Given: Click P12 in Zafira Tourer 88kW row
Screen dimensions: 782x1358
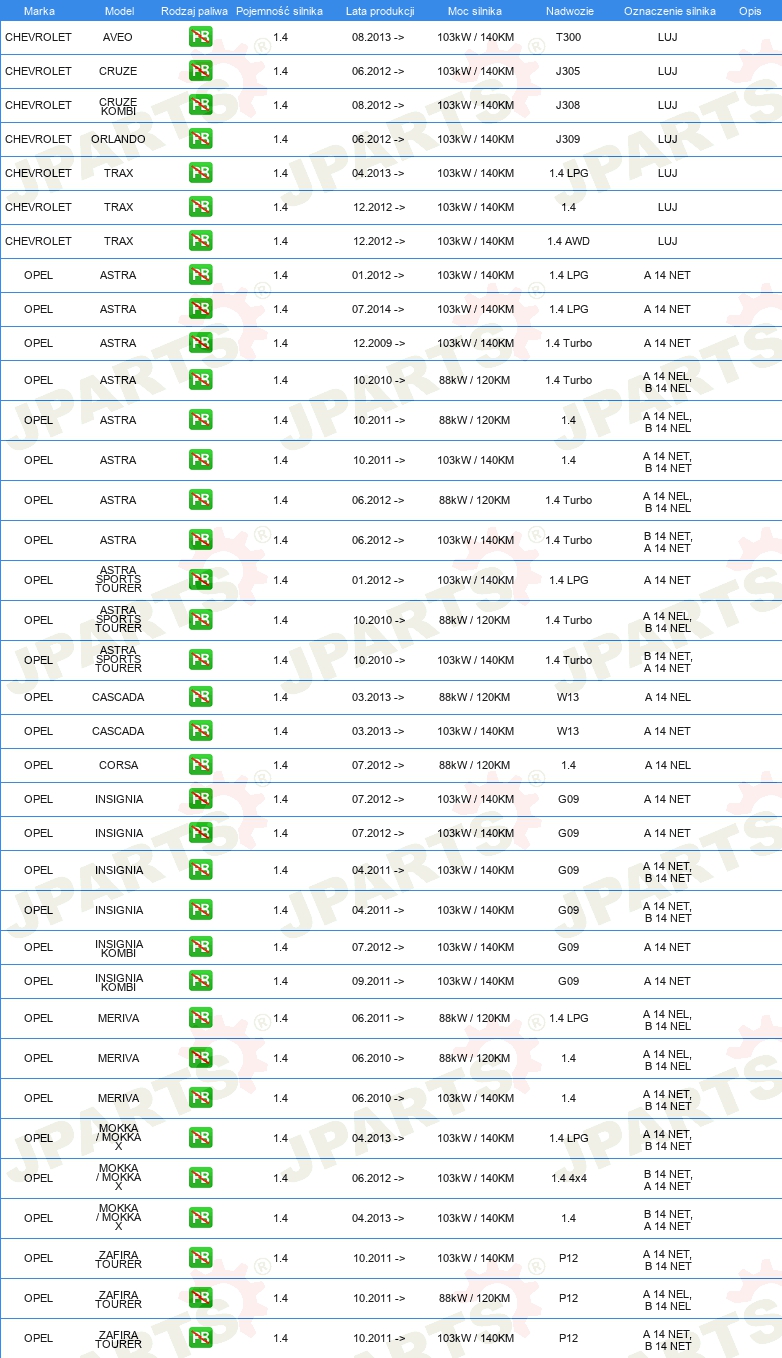Looking at the screenshot, I should [568, 1298].
